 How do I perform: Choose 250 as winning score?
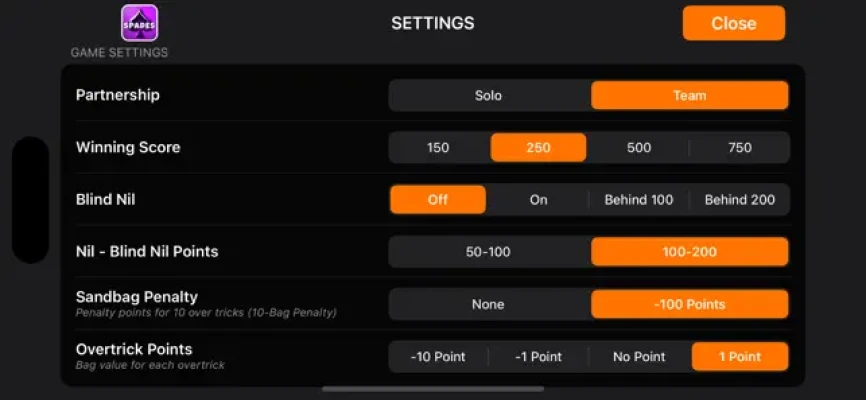pos(538,148)
